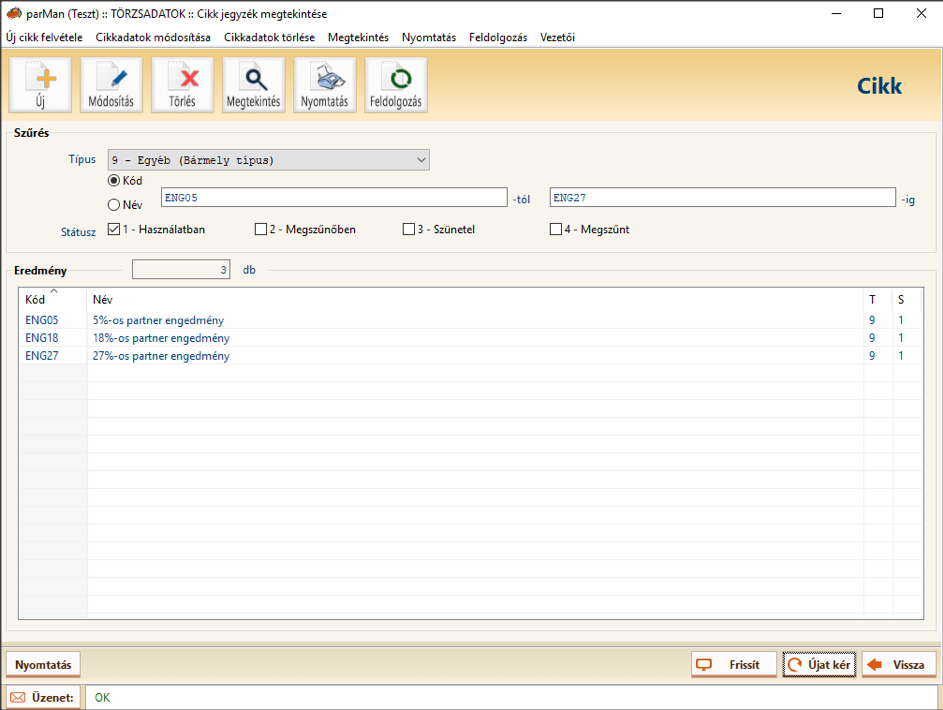Select the 18%-os partner engedmény row
The image size is (943, 710).
471,338
